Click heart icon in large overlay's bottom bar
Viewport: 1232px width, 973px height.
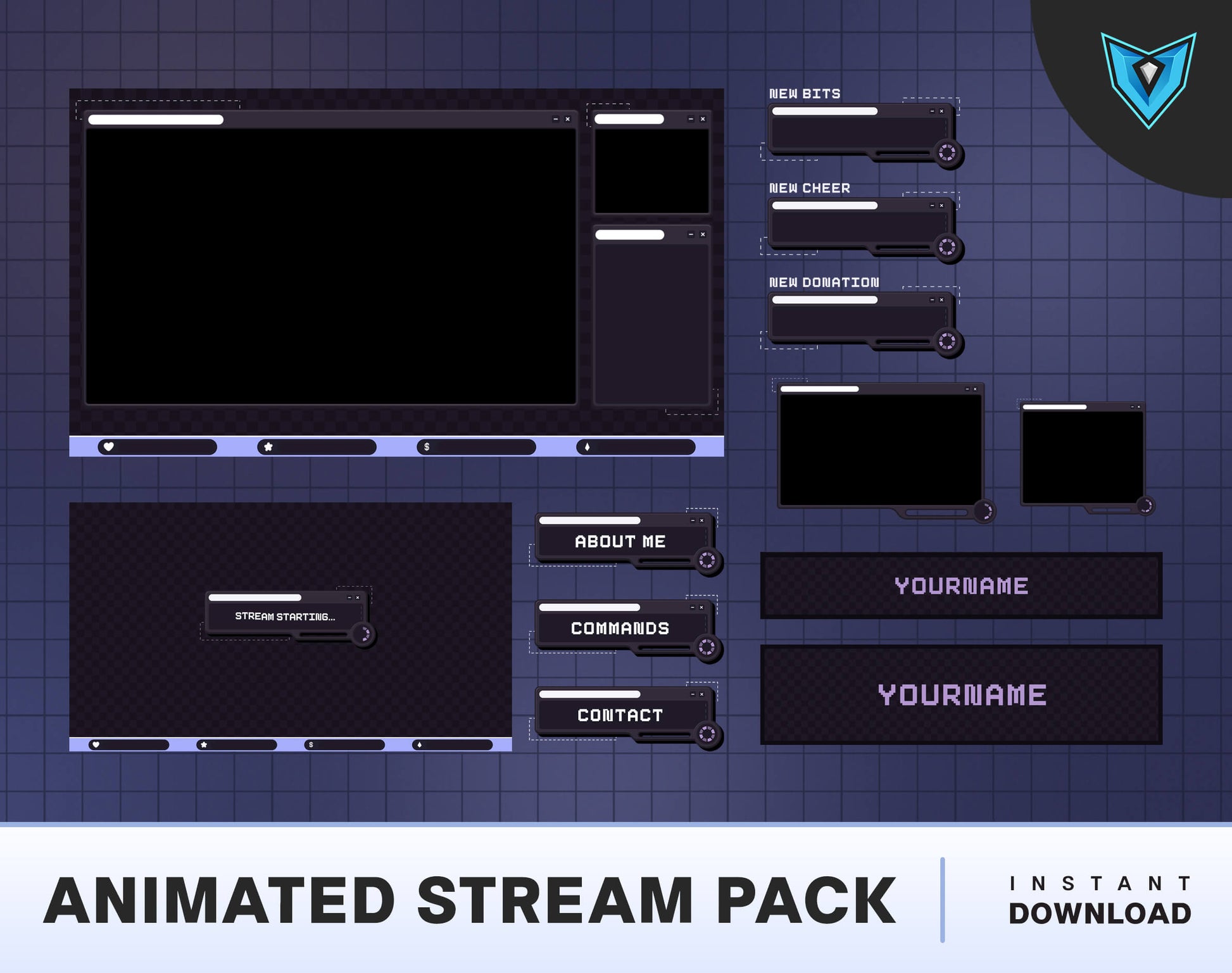pyautogui.click(x=109, y=447)
